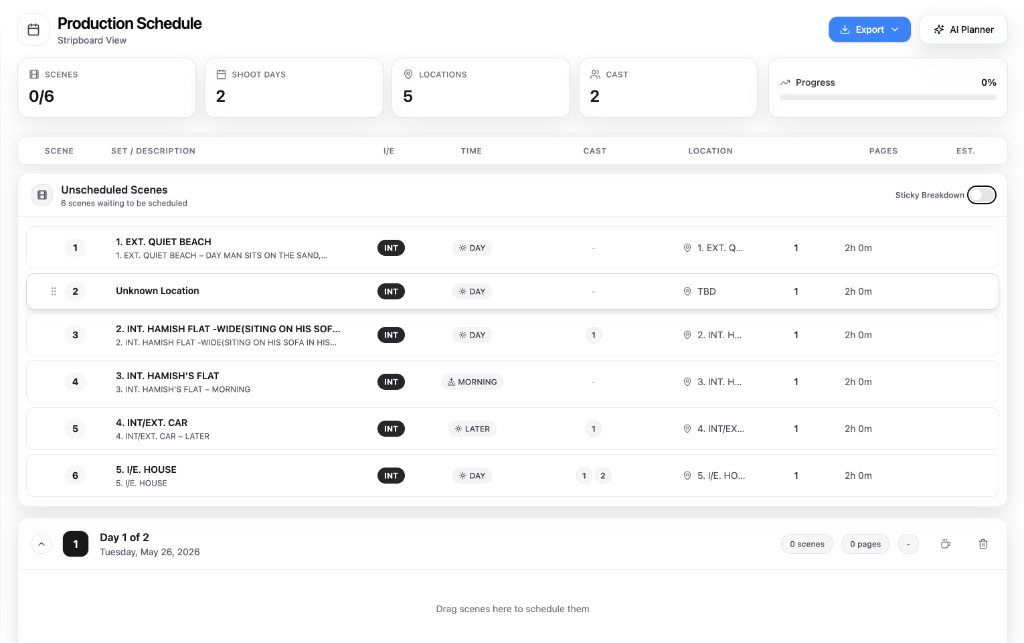The image size is (1024, 643).
Task: Click the MORNING time badge for Hamish's Flat
Action: coord(472,382)
